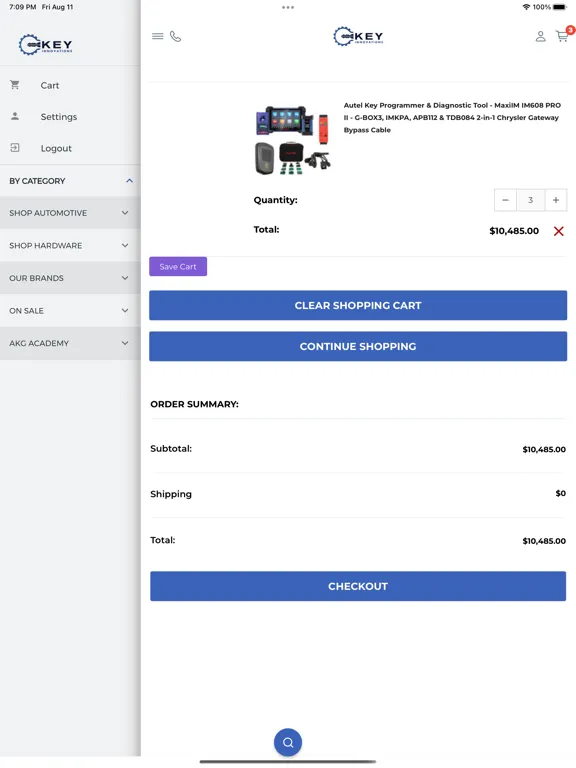Click the Shipping amount $0
This screenshot has width=576, height=768.
tap(560, 493)
